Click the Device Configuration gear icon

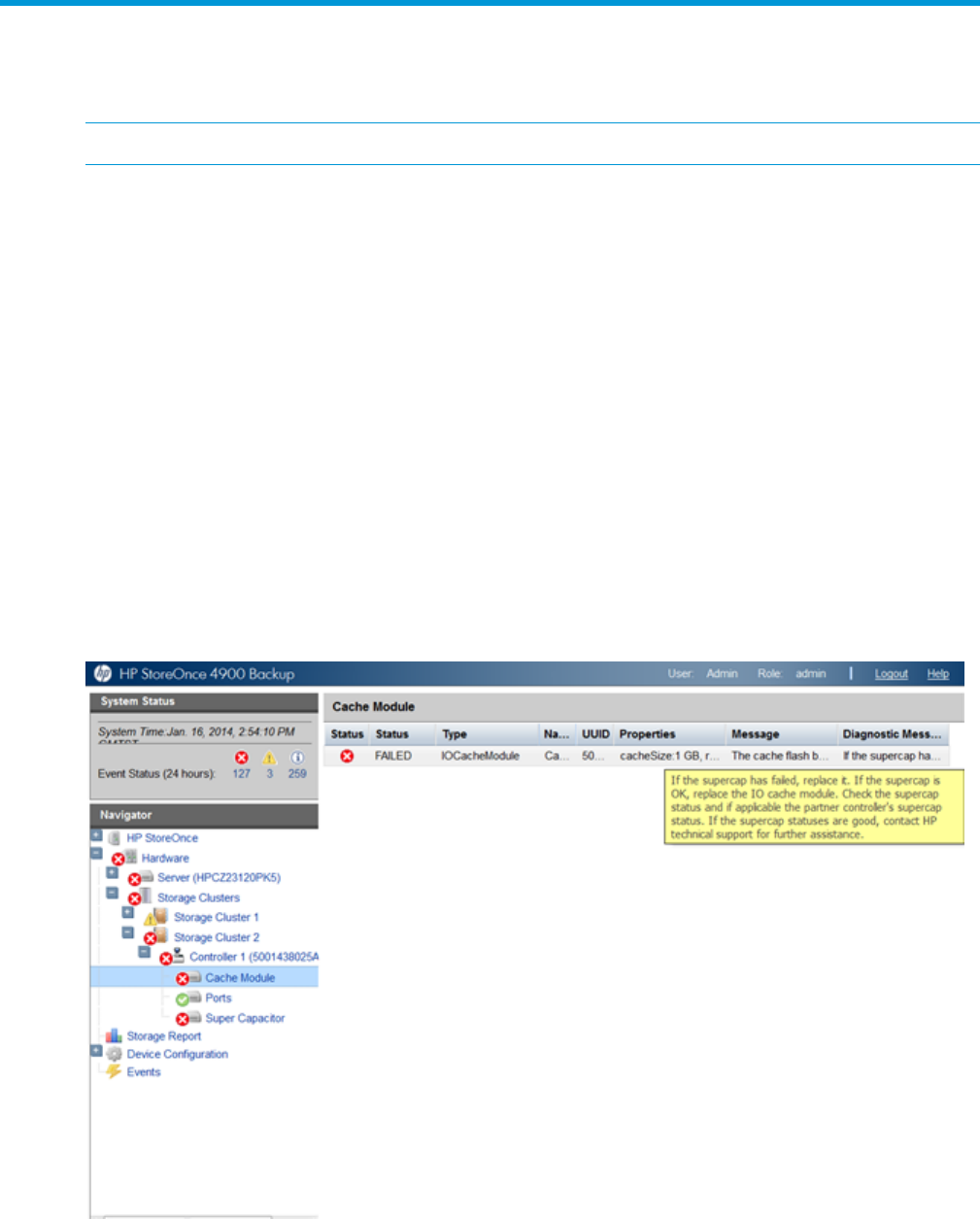pos(114,1054)
